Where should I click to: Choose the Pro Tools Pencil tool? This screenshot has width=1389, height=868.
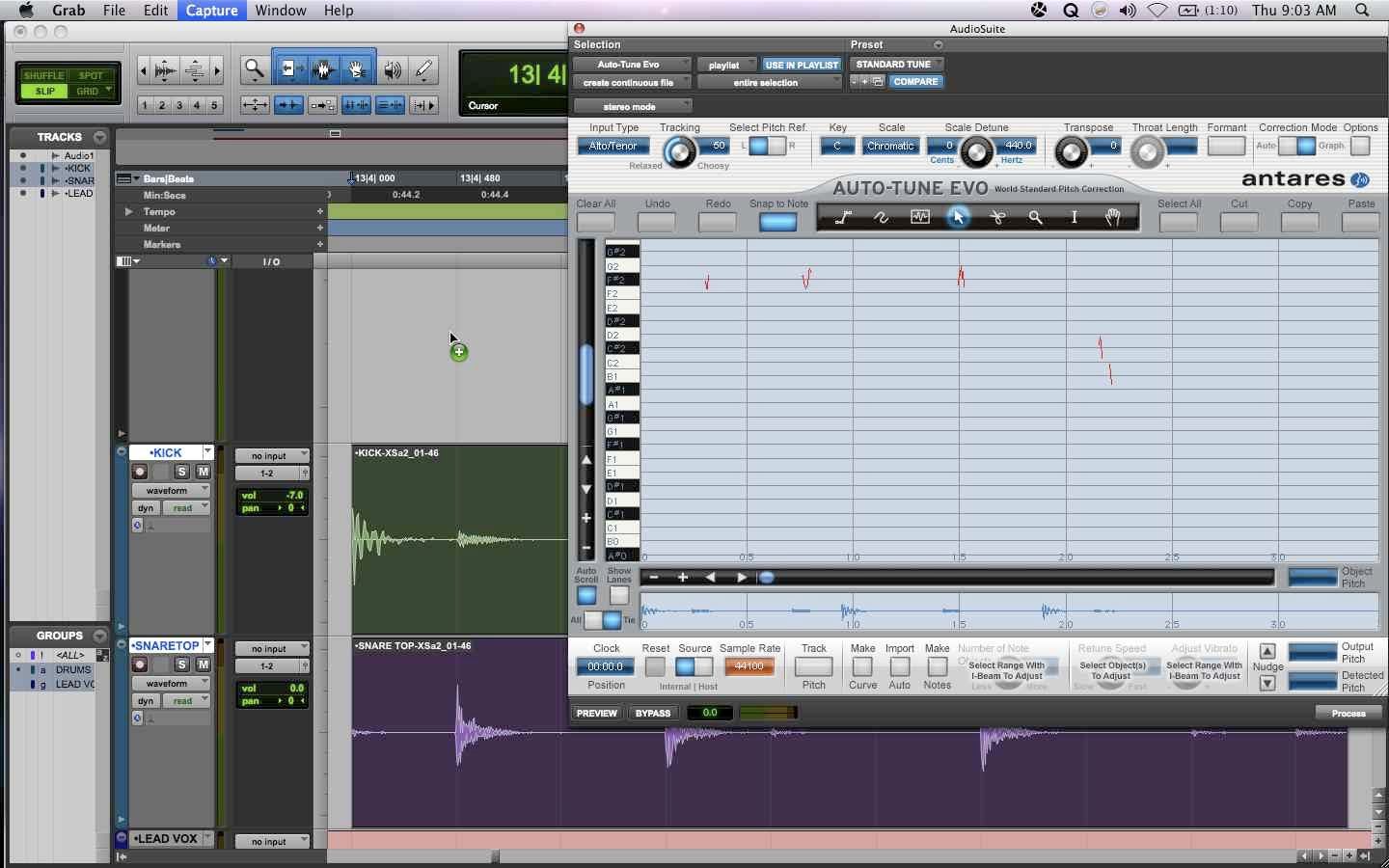coord(423,69)
